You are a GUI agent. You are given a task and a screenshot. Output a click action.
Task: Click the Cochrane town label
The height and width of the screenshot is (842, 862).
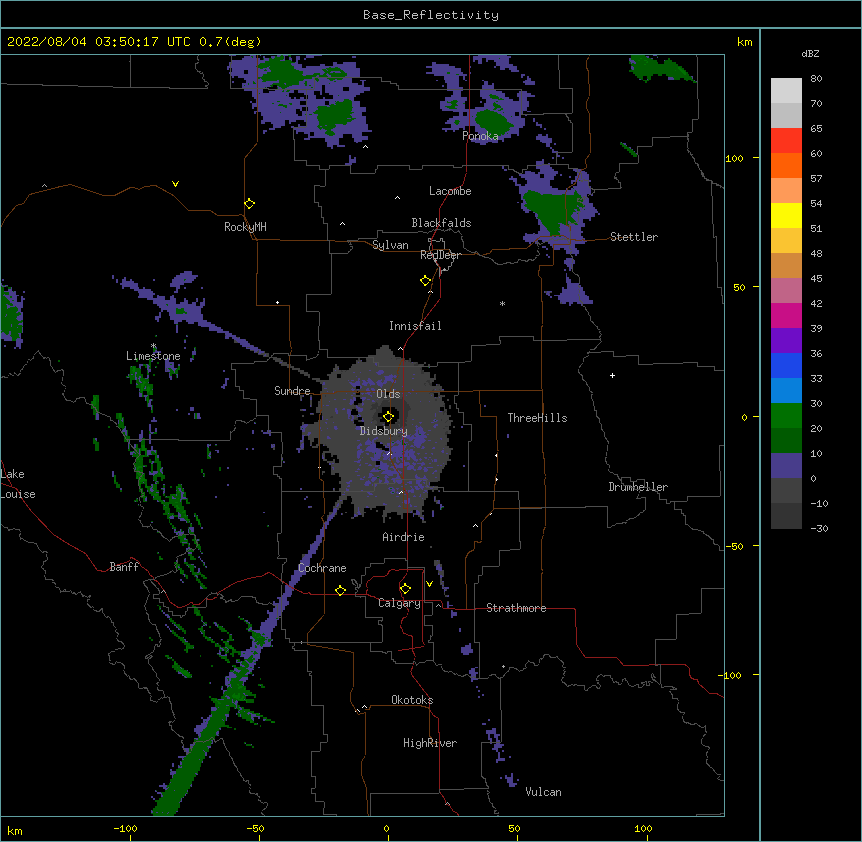[322, 568]
